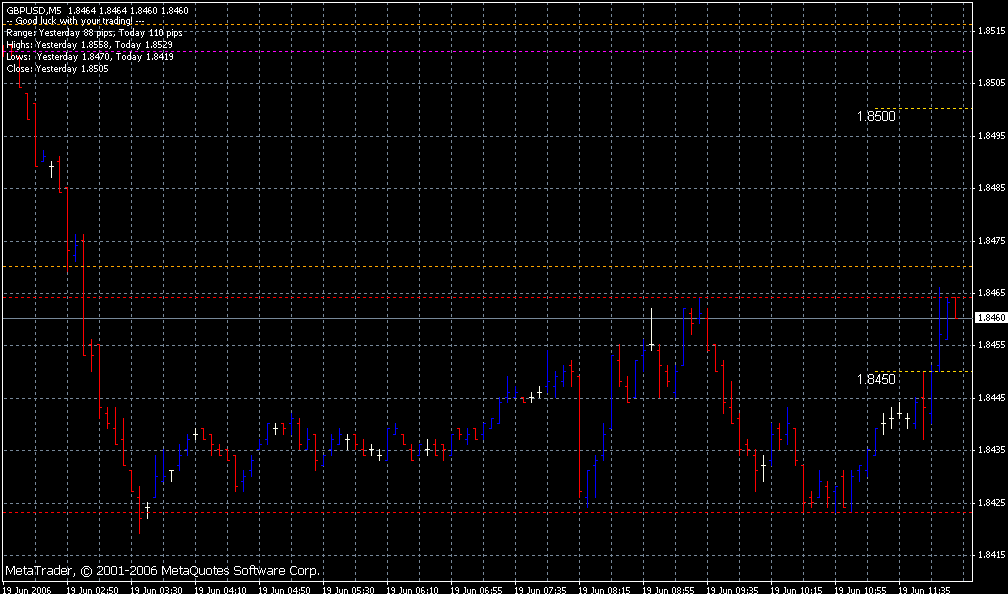Click the '19 Jun 2006' date label

click(26, 590)
